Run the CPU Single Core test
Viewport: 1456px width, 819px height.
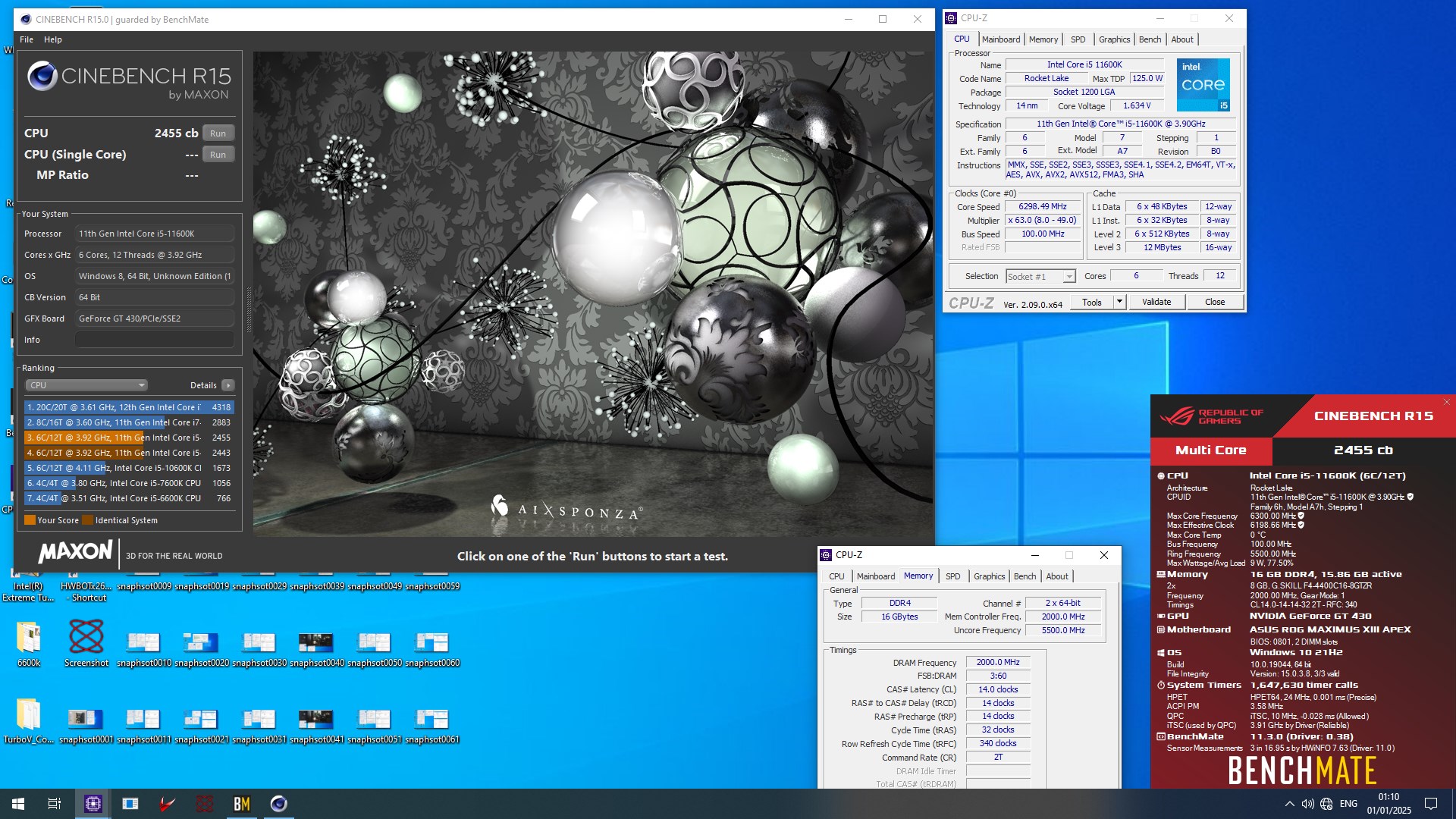pos(218,155)
